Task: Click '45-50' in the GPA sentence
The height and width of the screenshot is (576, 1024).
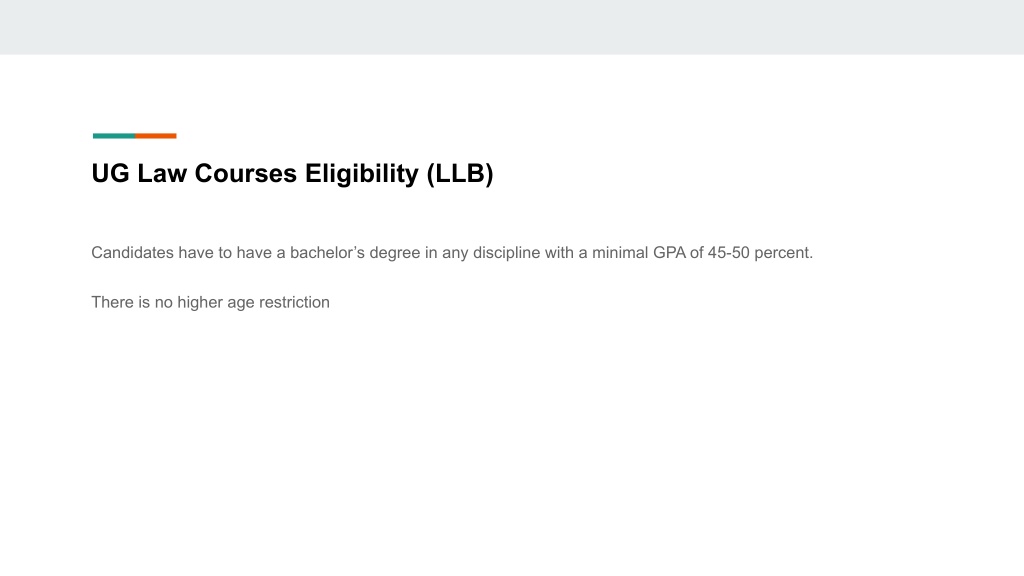Action: (x=728, y=253)
